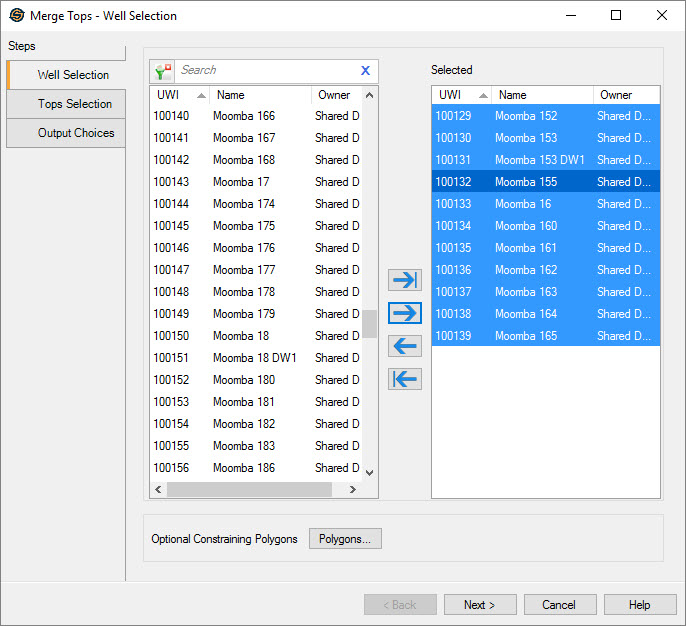Click the Name column header in available list
The width and height of the screenshot is (686, 626).
[x=260, y=95]
